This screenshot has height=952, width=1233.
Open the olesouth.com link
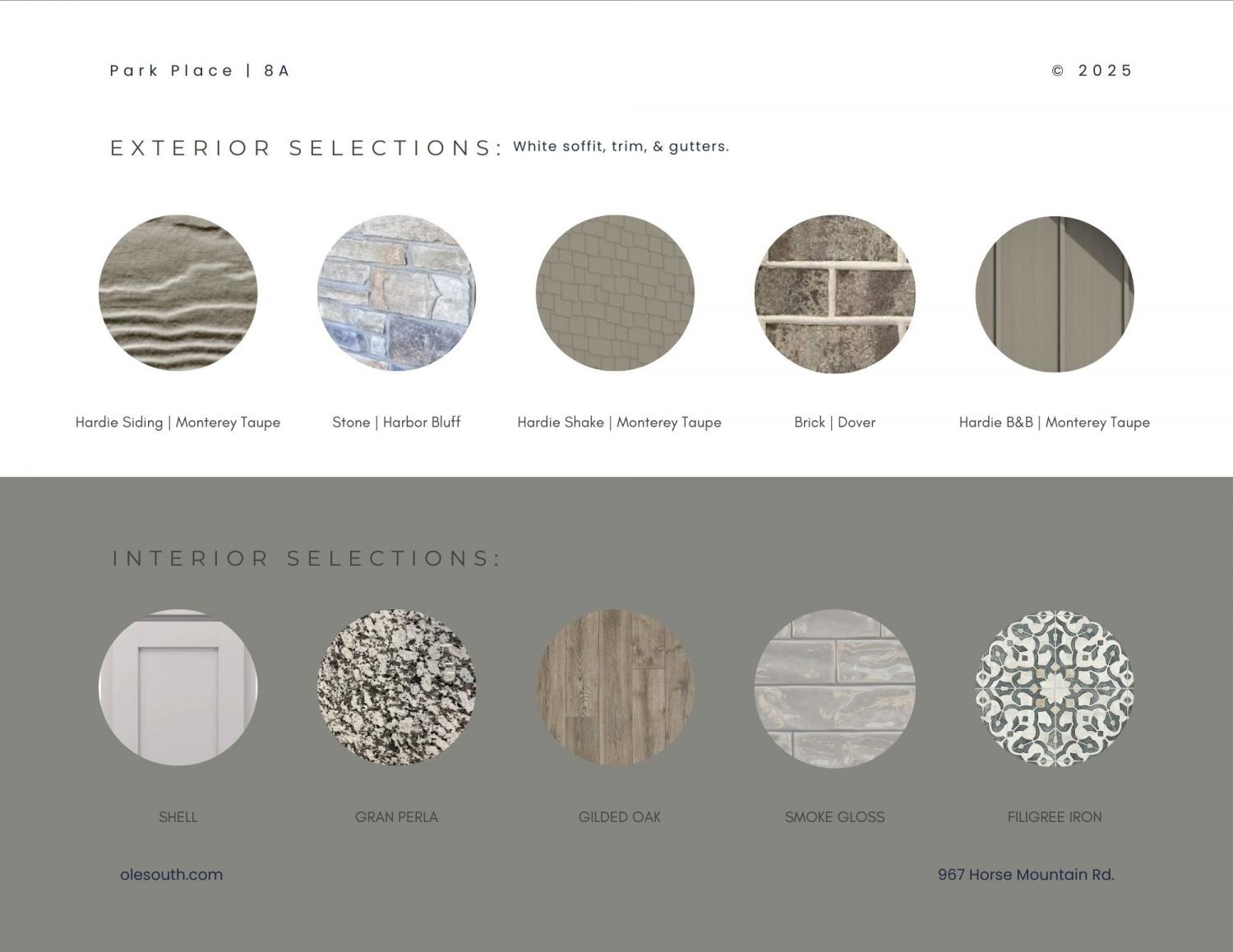(171, 875)
